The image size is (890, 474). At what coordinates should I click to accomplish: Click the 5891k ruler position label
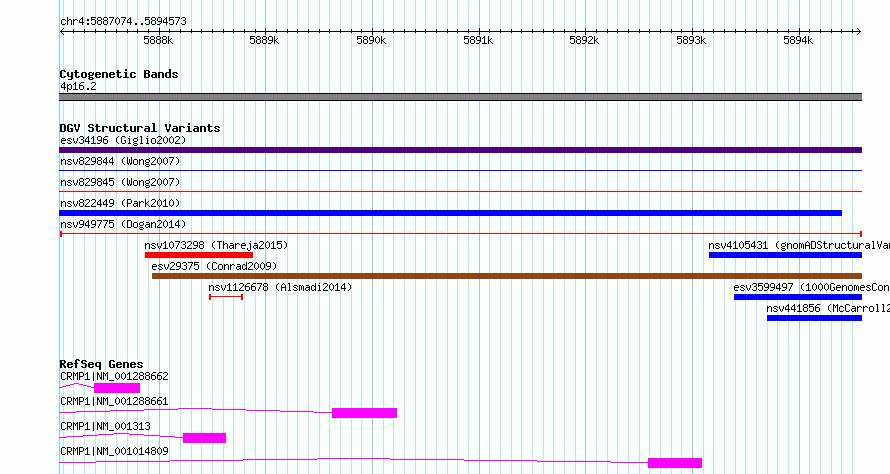[478, 40]
